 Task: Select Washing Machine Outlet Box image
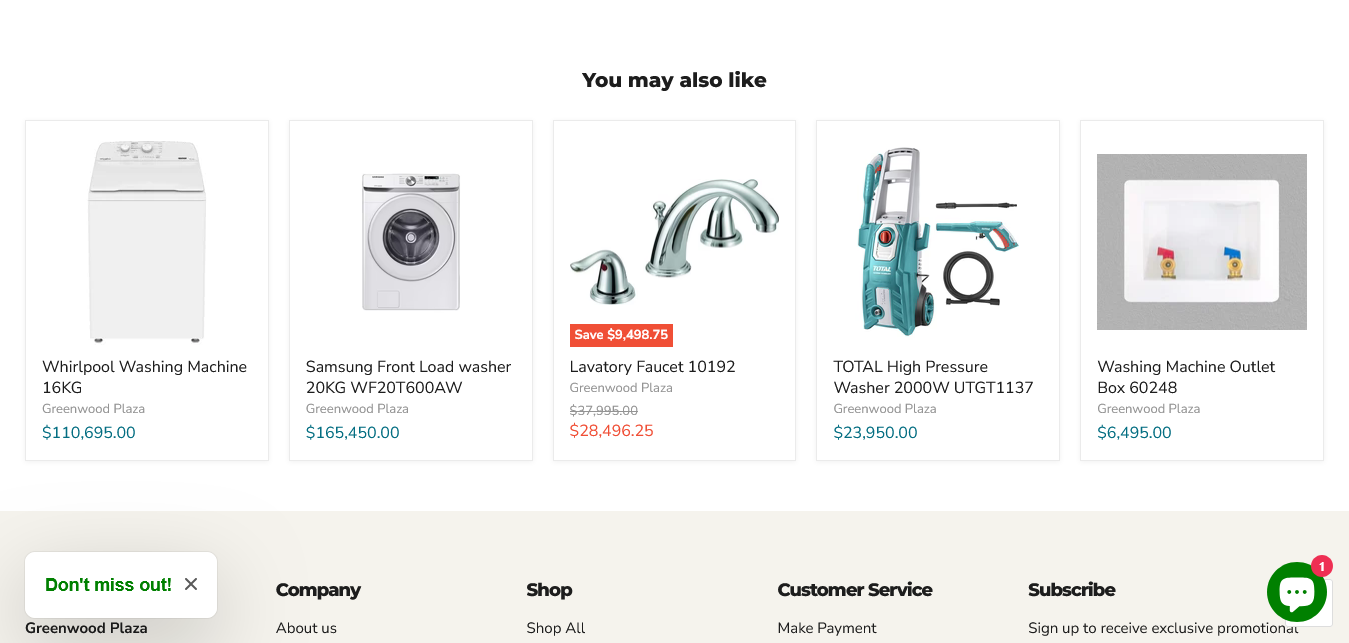coord(1201,241)
